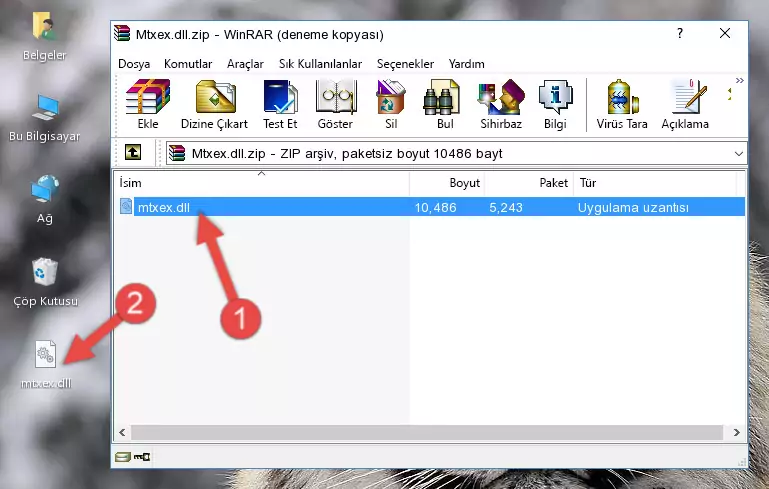
Task: Click the drive icon in status bar
Action: click(123, 457)
